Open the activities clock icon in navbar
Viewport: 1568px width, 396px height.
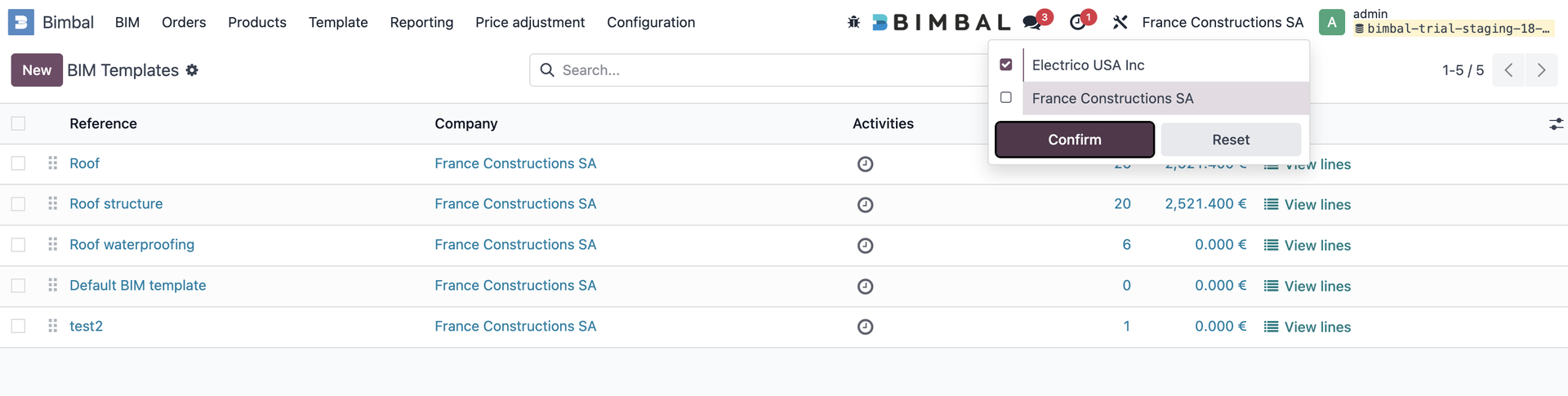coord(1078,22)
